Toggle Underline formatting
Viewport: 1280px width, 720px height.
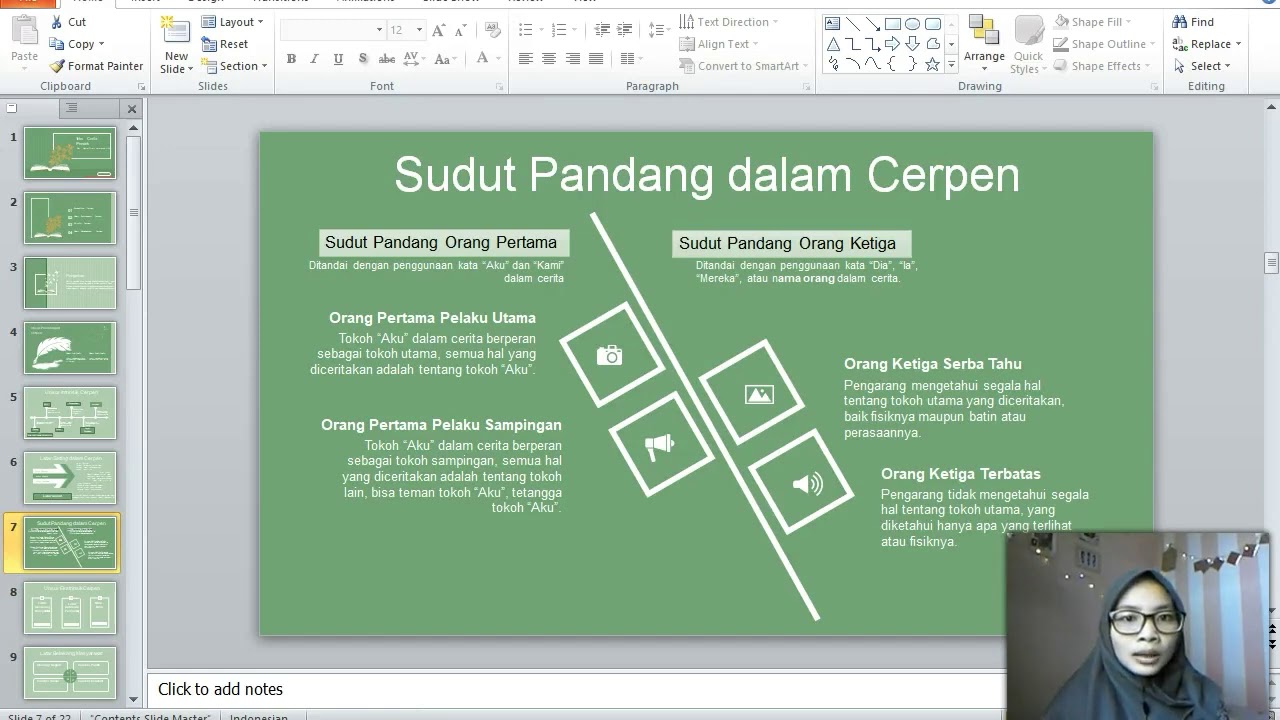pyautogui.click(x=338, y=59)
